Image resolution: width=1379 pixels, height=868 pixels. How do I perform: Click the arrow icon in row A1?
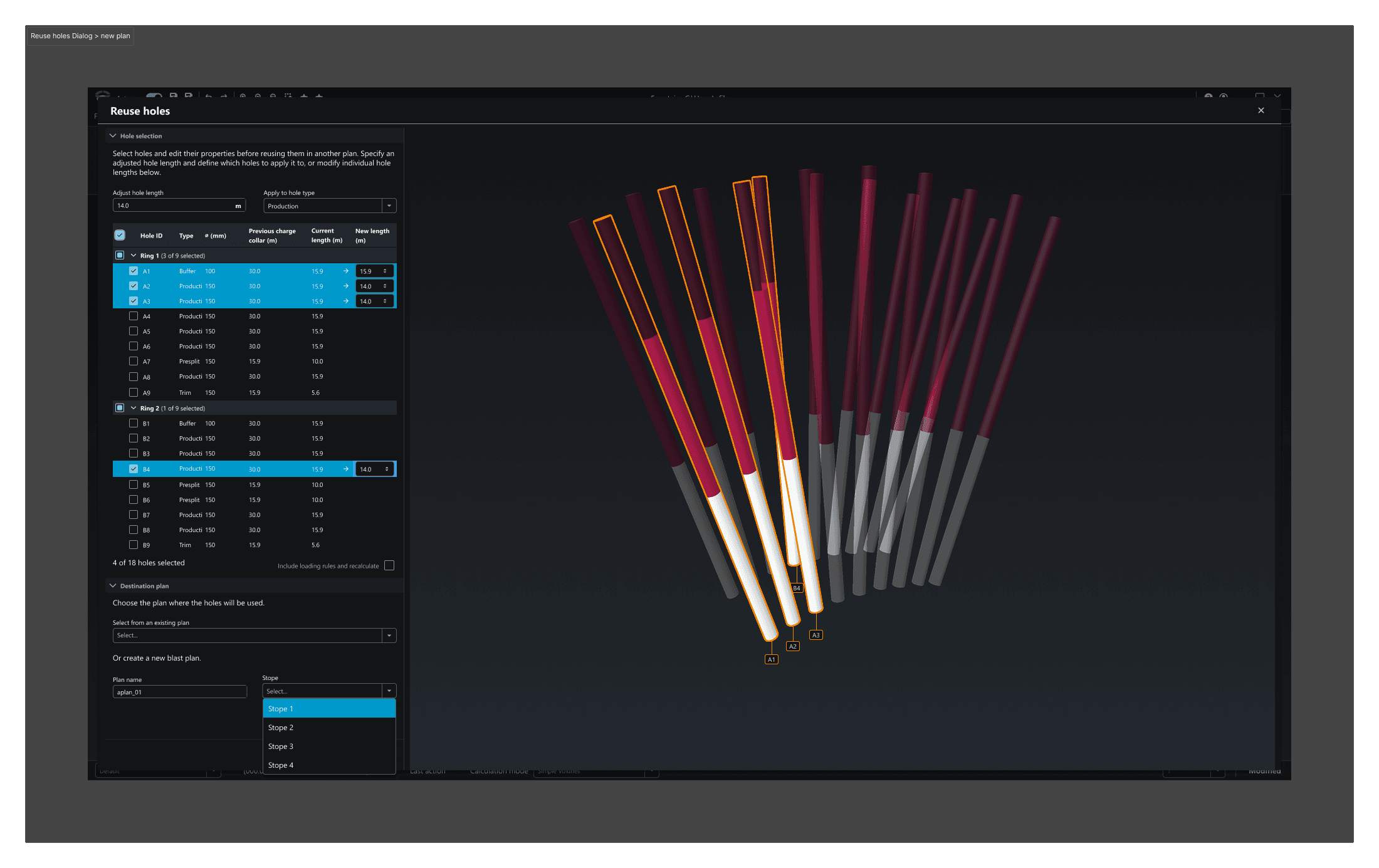tap(346, 271)
